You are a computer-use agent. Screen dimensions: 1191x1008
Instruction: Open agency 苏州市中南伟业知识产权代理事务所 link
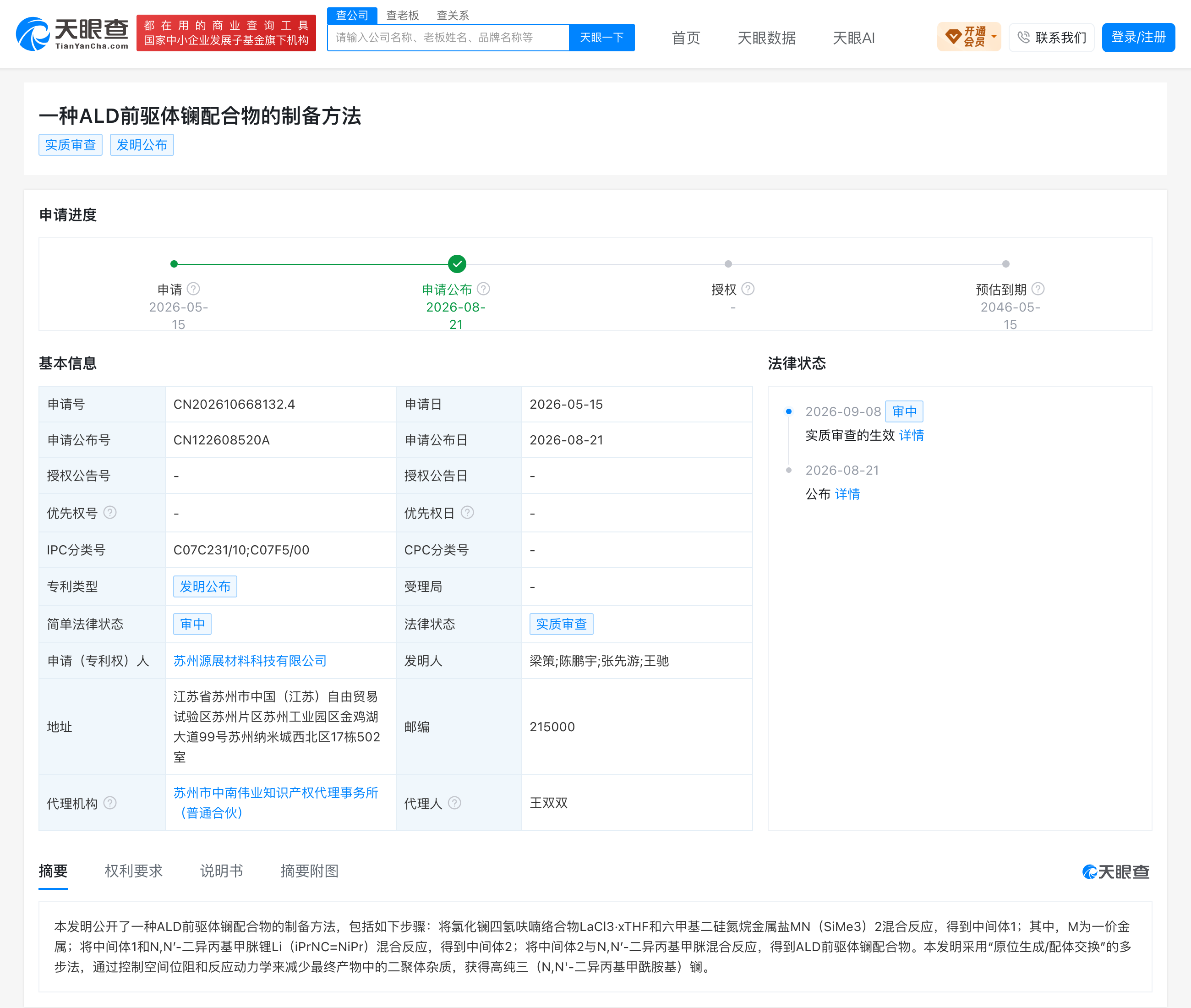click(276, 802)
